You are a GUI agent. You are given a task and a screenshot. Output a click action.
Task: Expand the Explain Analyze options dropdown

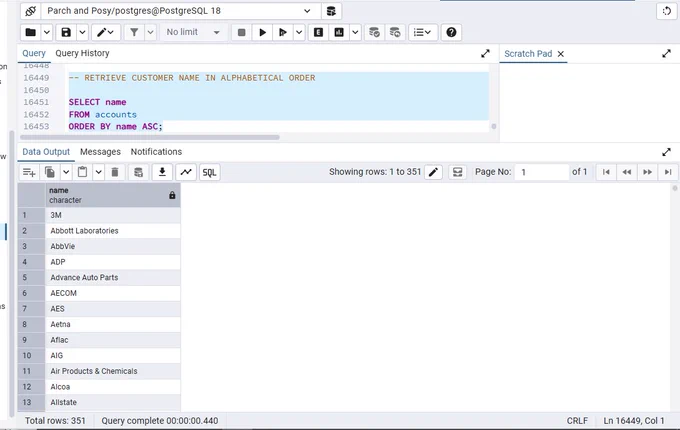(x=355, y=32)
